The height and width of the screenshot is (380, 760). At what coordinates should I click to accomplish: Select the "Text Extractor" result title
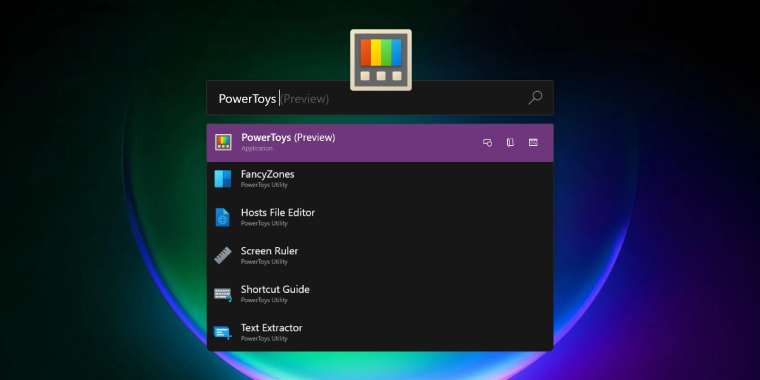[271, 328]
